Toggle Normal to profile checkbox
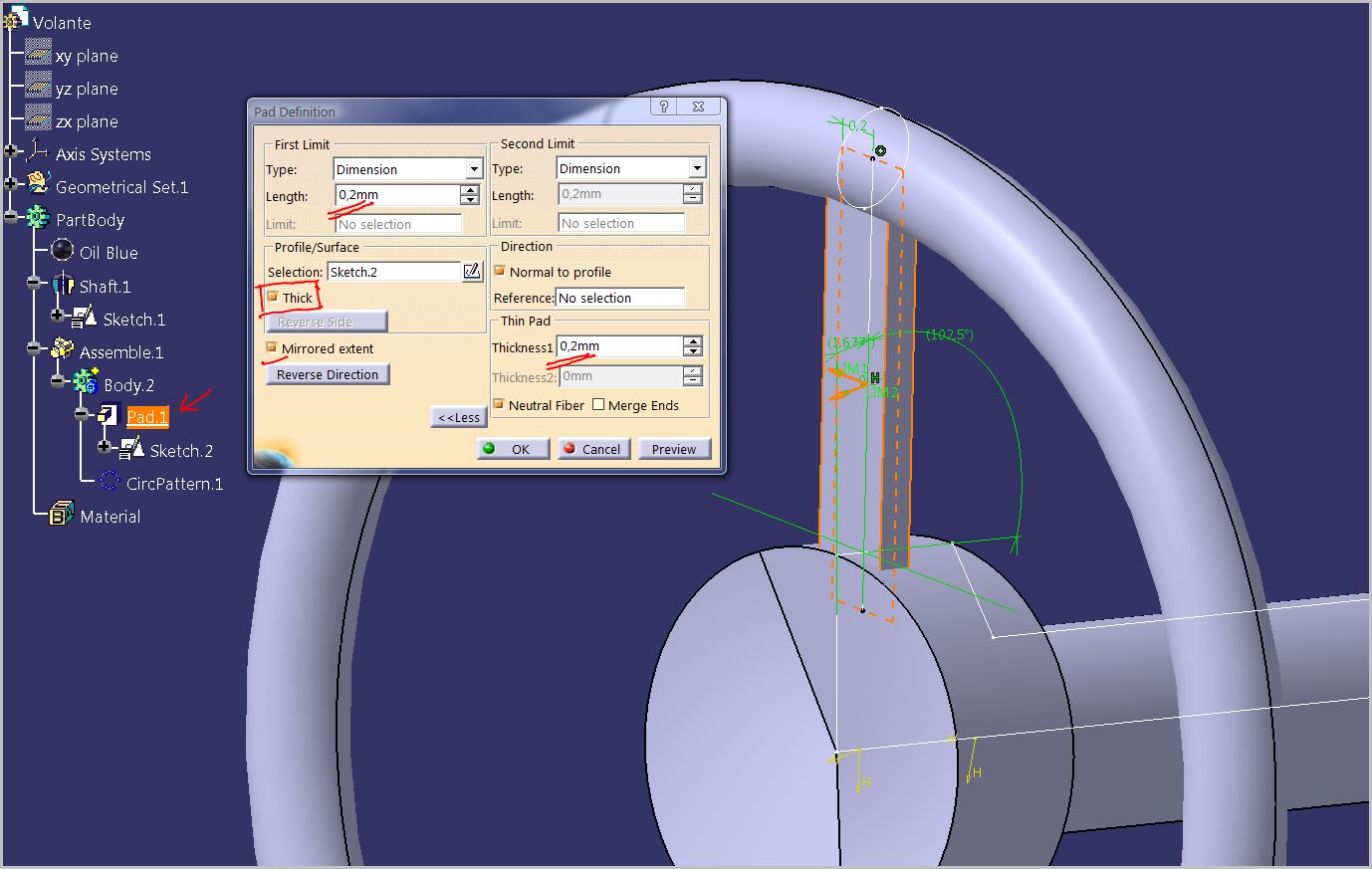The image size is (1372, 869). point(500,271)
